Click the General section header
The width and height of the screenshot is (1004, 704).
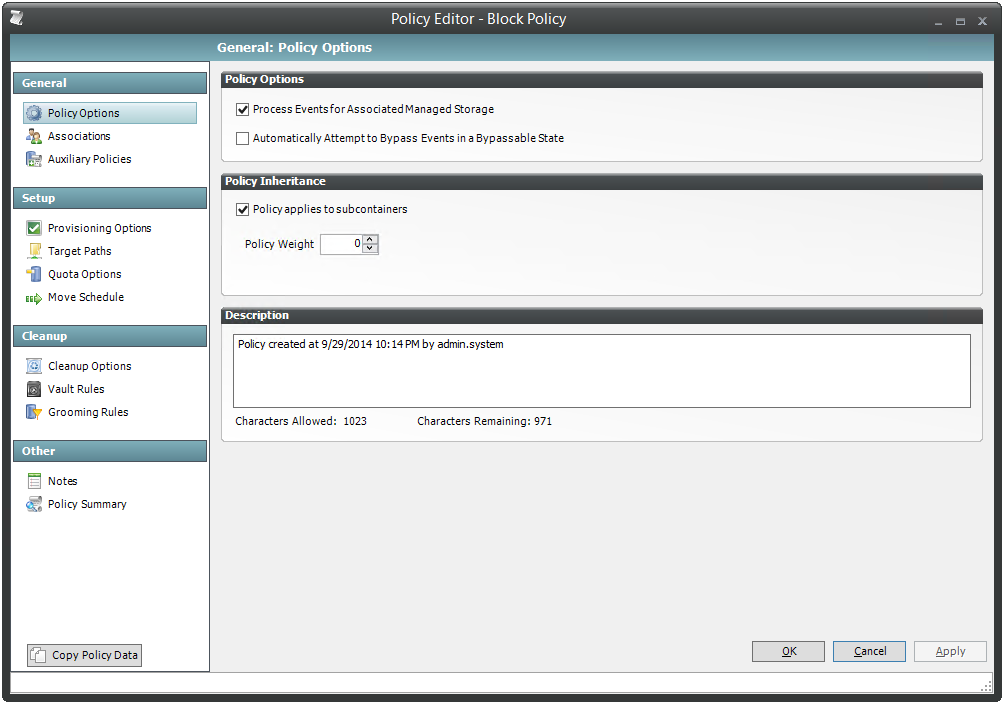[x=110, y=83]
